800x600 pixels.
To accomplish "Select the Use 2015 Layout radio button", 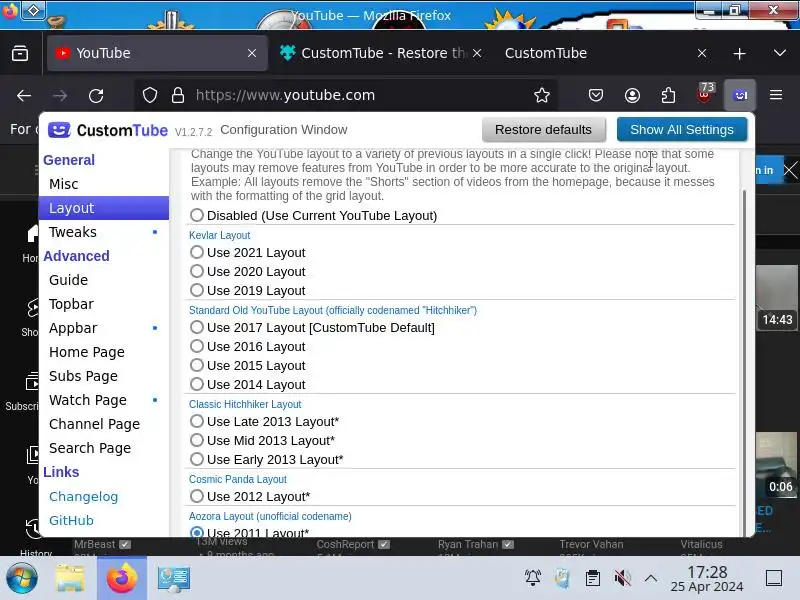I will click(196, 365).
